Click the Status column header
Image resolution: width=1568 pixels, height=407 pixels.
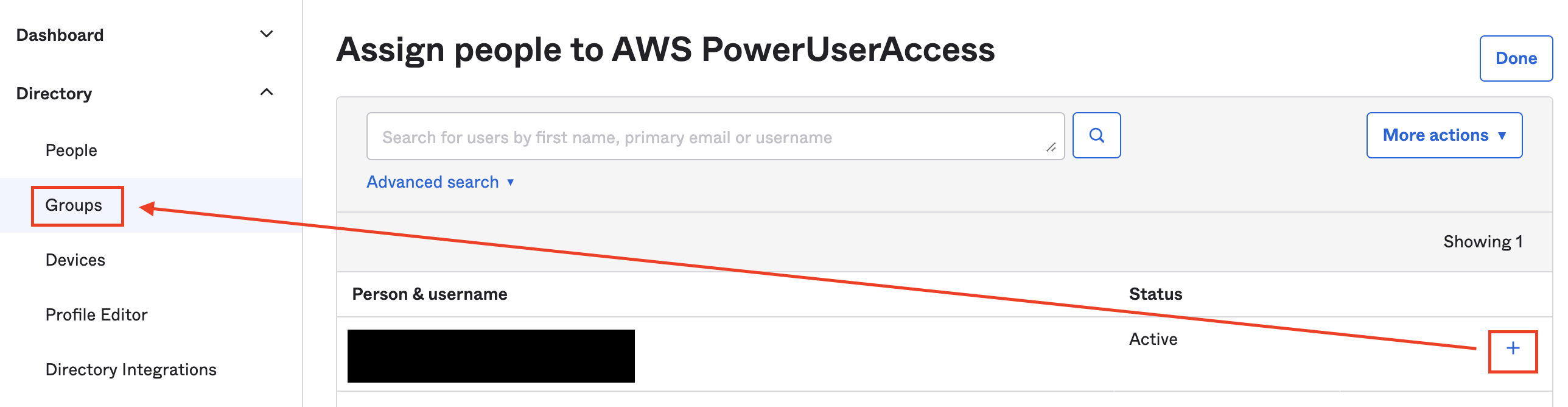pyautogui.click(x=1155, y=294)
